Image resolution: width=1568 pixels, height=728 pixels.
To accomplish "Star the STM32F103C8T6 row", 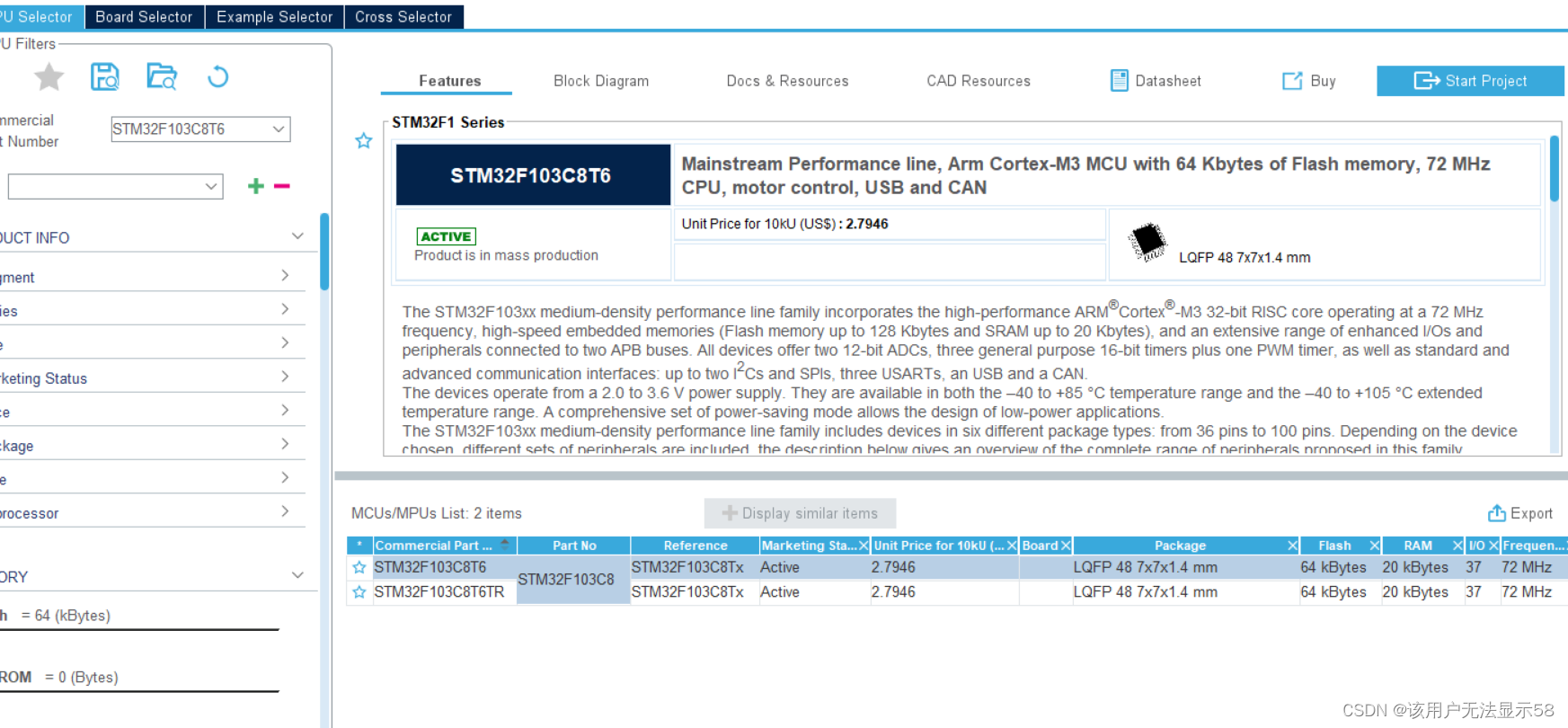I will (359, 568).
